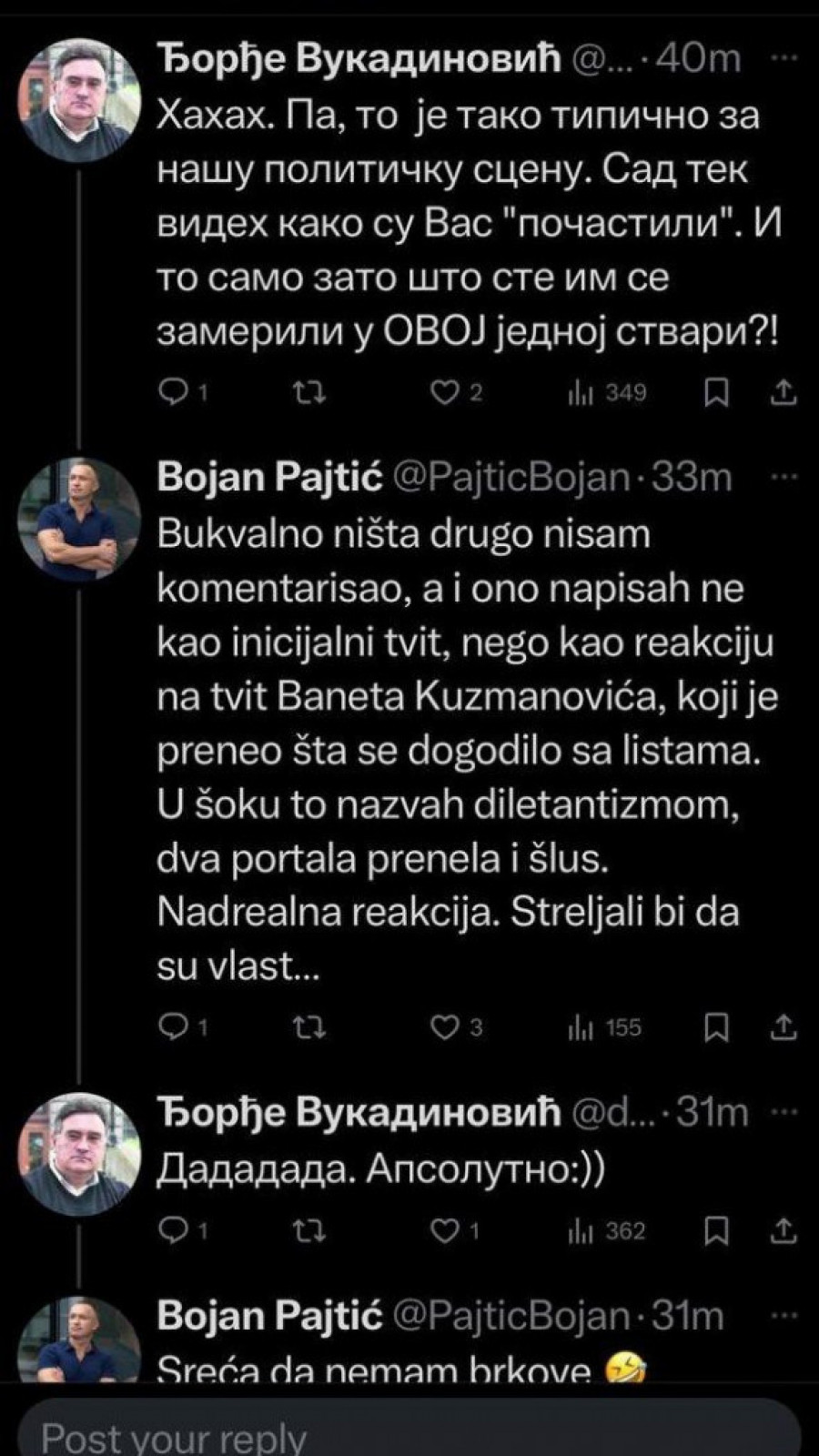Open more options on the 40m tweet
Image resolution: width=819 pixels, height=1456 pixels.
[x=783, y=59]
